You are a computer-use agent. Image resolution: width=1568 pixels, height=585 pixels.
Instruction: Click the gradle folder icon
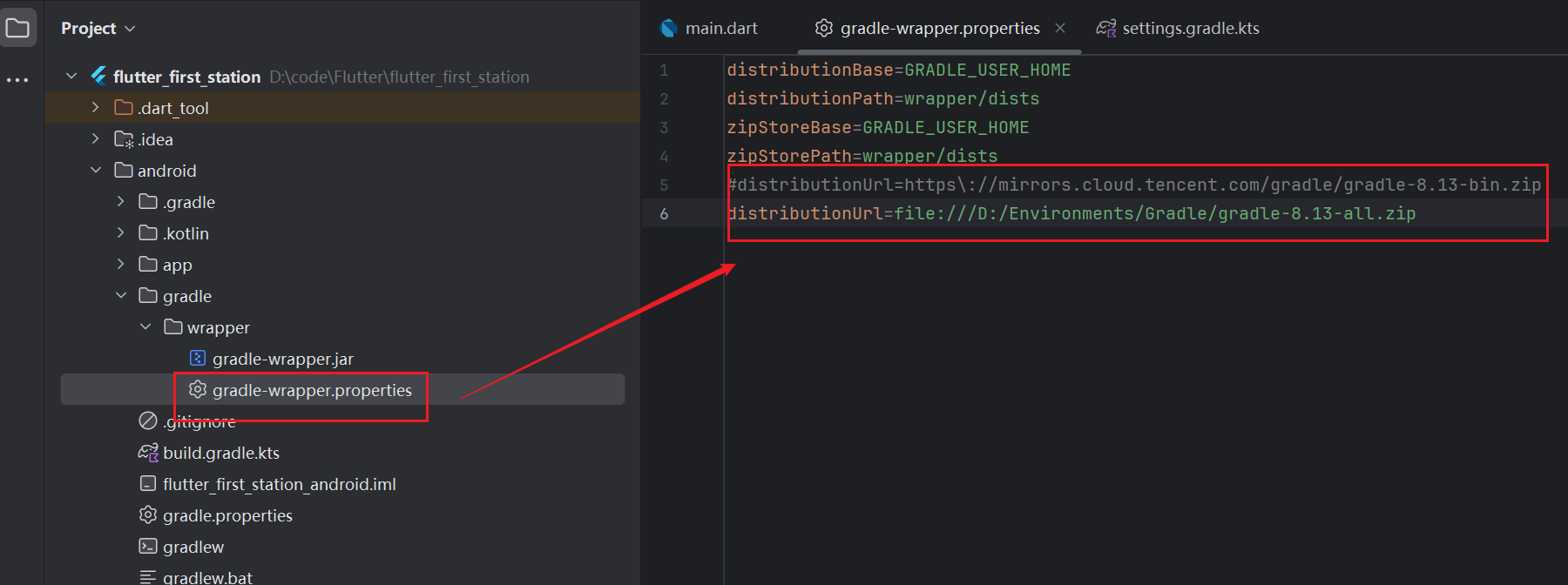pyautogui.click(x=148, y=295)
